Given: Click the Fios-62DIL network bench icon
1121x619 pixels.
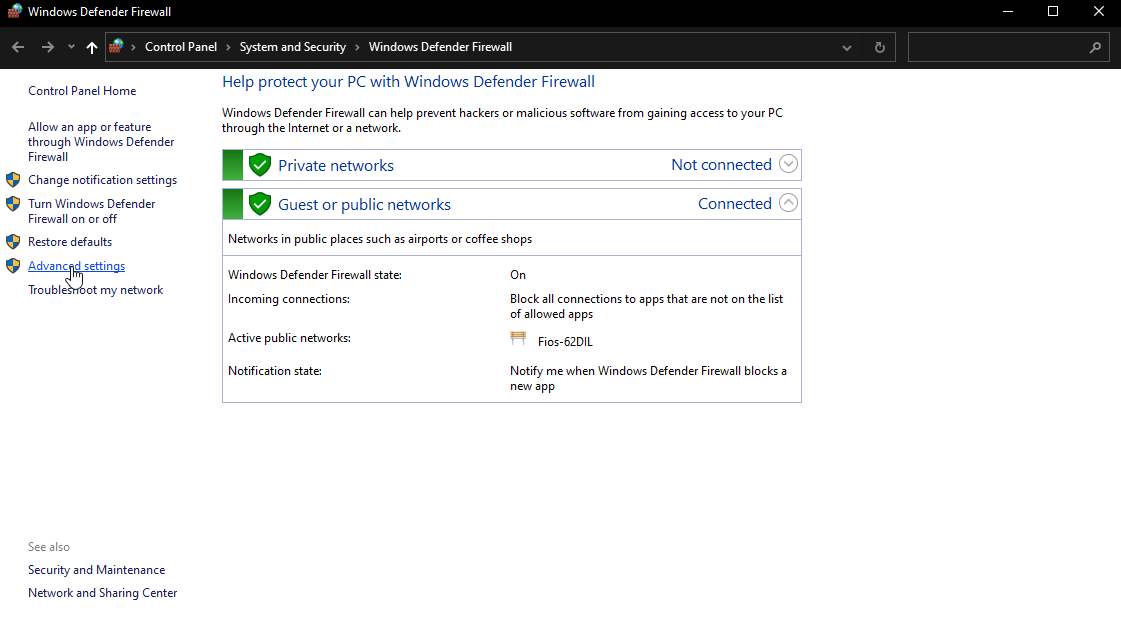Looking at the screenshot, I should [518, 339].
